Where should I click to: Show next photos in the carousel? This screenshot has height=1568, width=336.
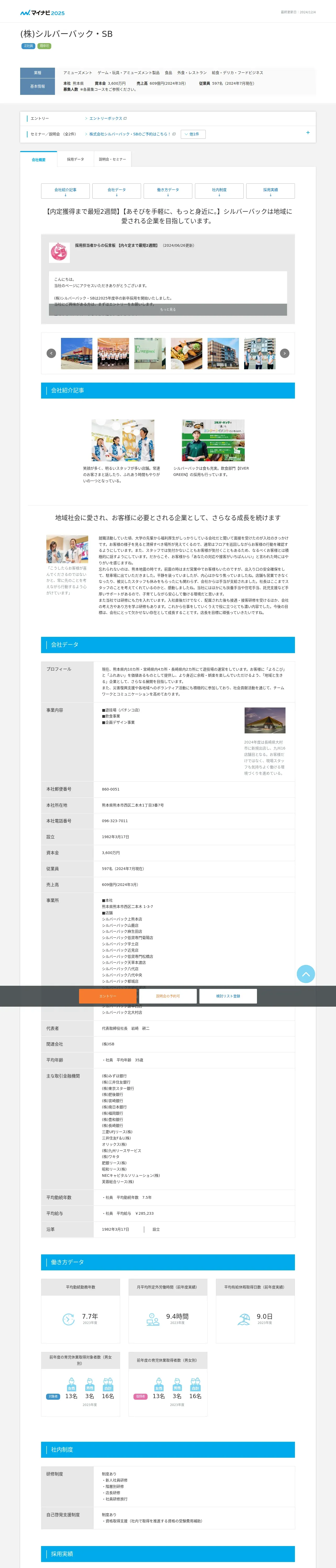click(x=284, y=353)
